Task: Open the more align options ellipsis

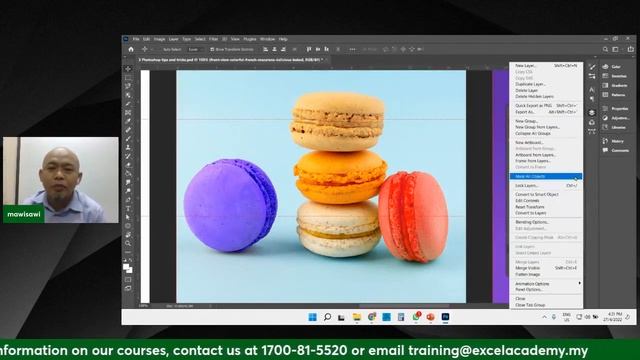Action: click(x=352, y=49)
